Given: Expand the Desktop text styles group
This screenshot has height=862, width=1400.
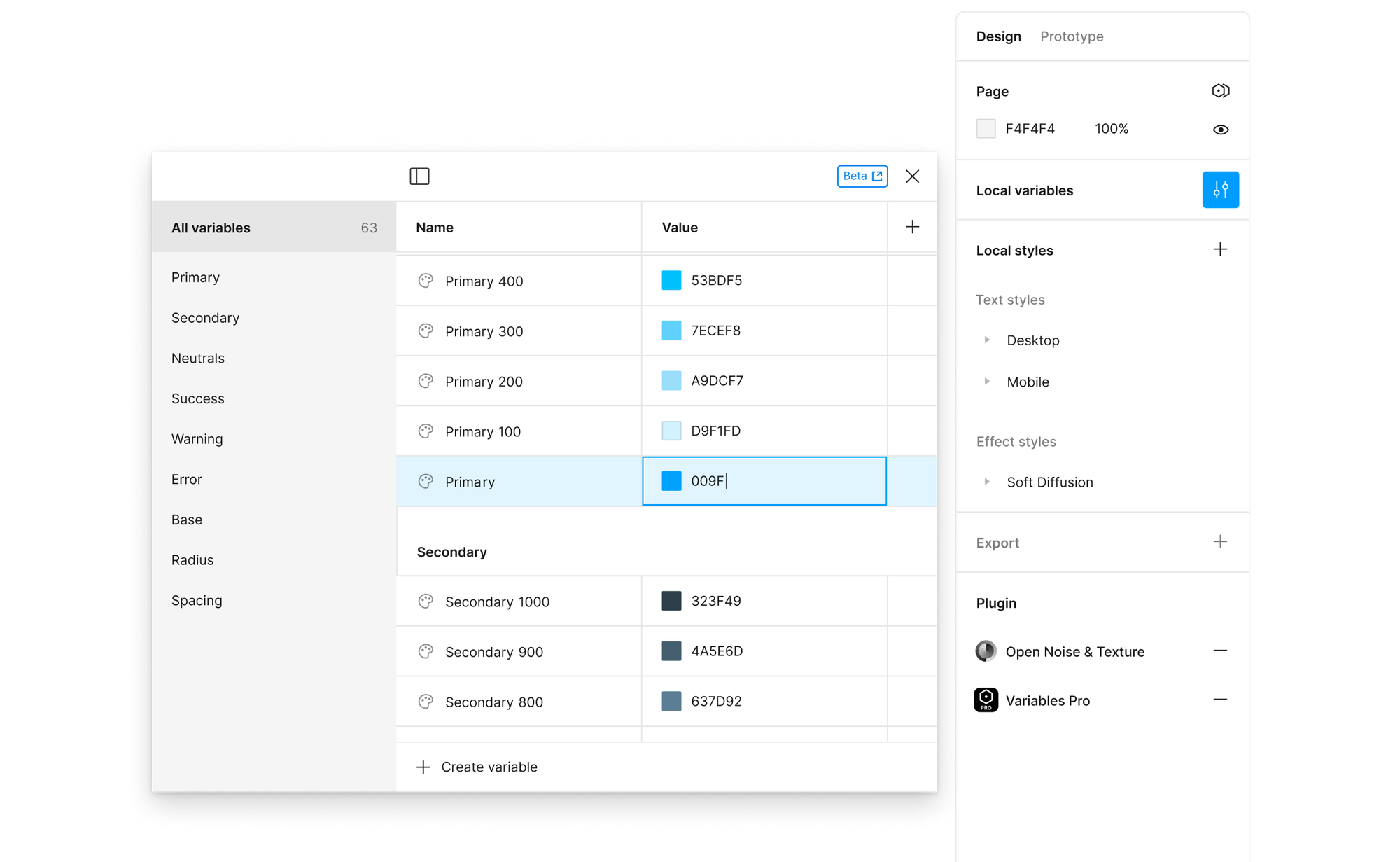Looking at the screenshot, I should click(987, 340).
